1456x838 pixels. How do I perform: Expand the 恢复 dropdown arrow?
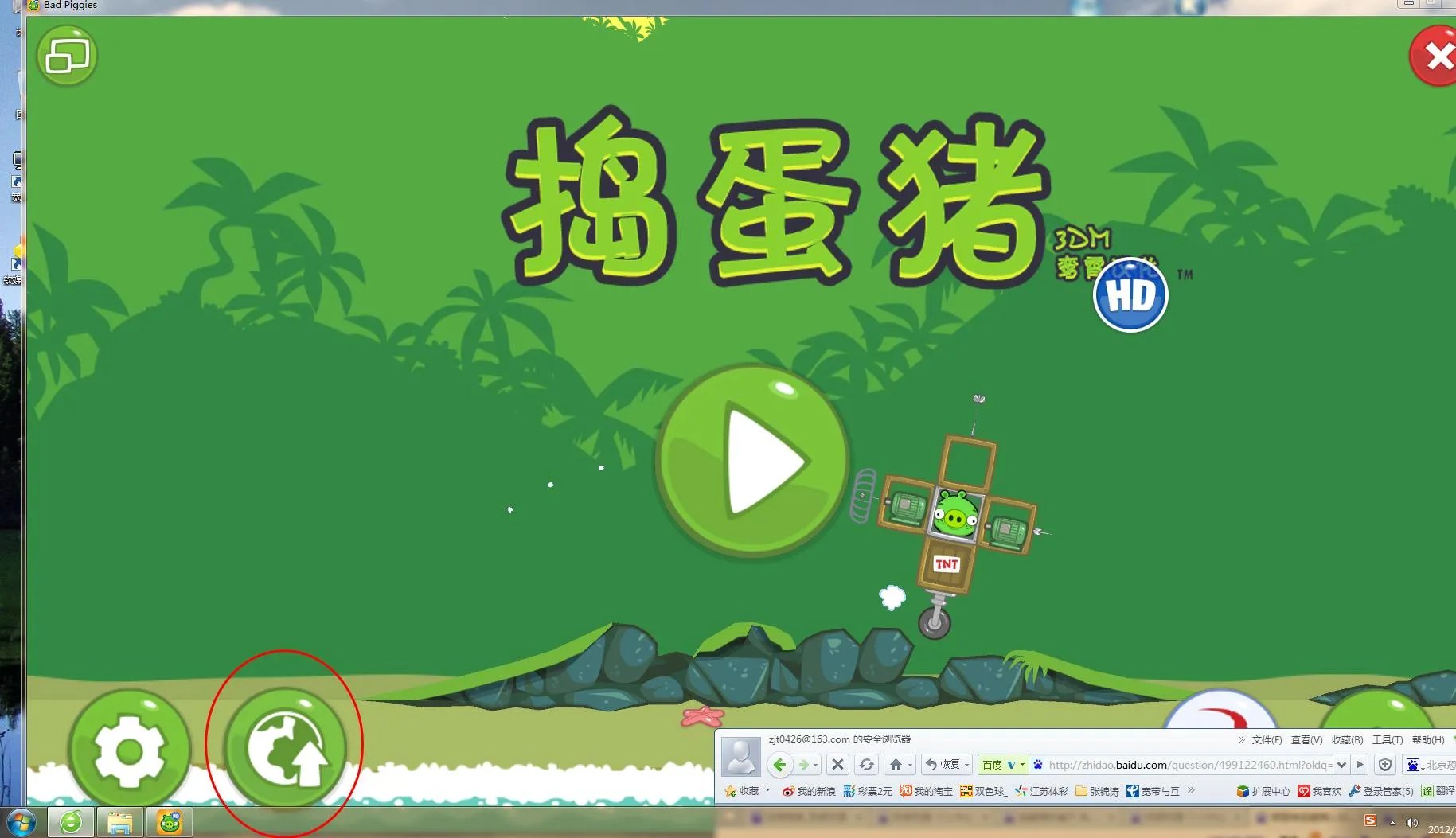[x=966, y=765]
